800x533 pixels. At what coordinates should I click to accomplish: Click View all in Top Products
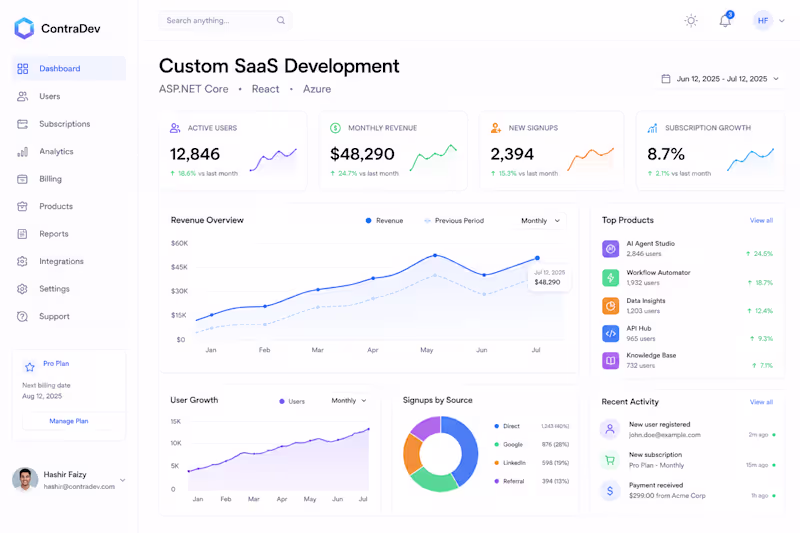[x=761, y=220]
